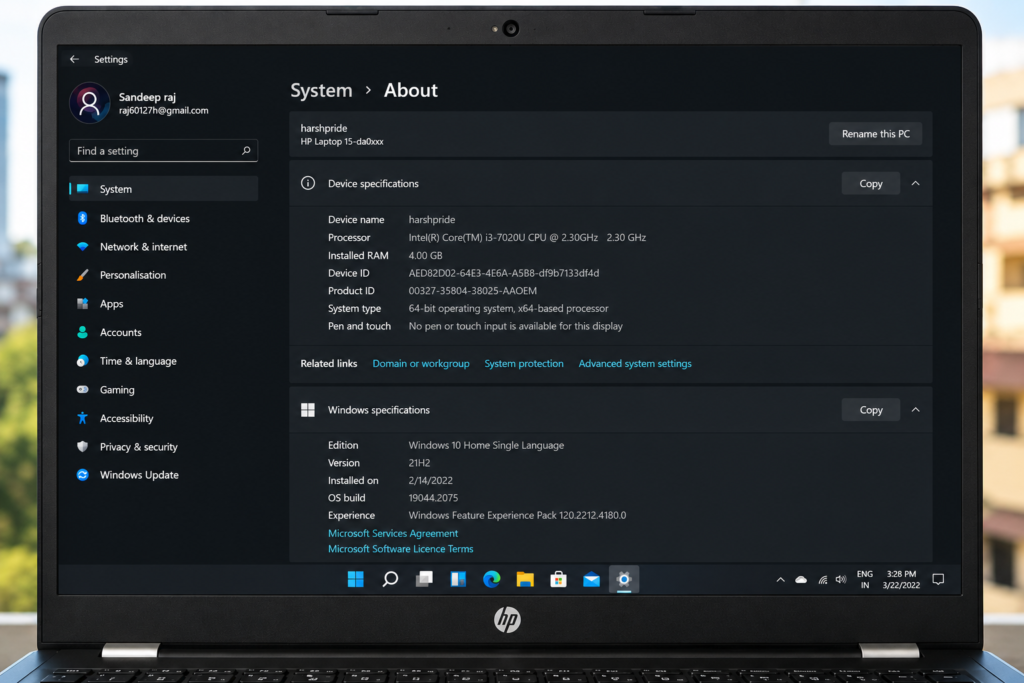The height and width of the screenshot is (683, 1024).
Task: Open Mail app from taskbar
Action: coord(592,579)
